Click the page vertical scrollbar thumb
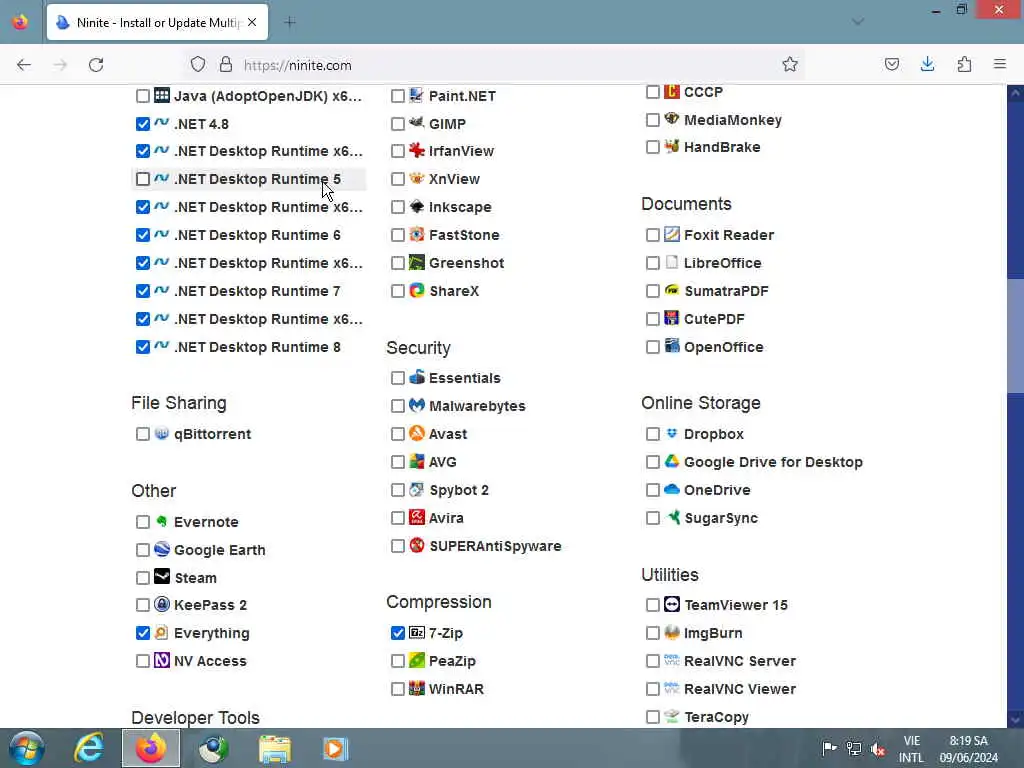 click(1016, 336)
